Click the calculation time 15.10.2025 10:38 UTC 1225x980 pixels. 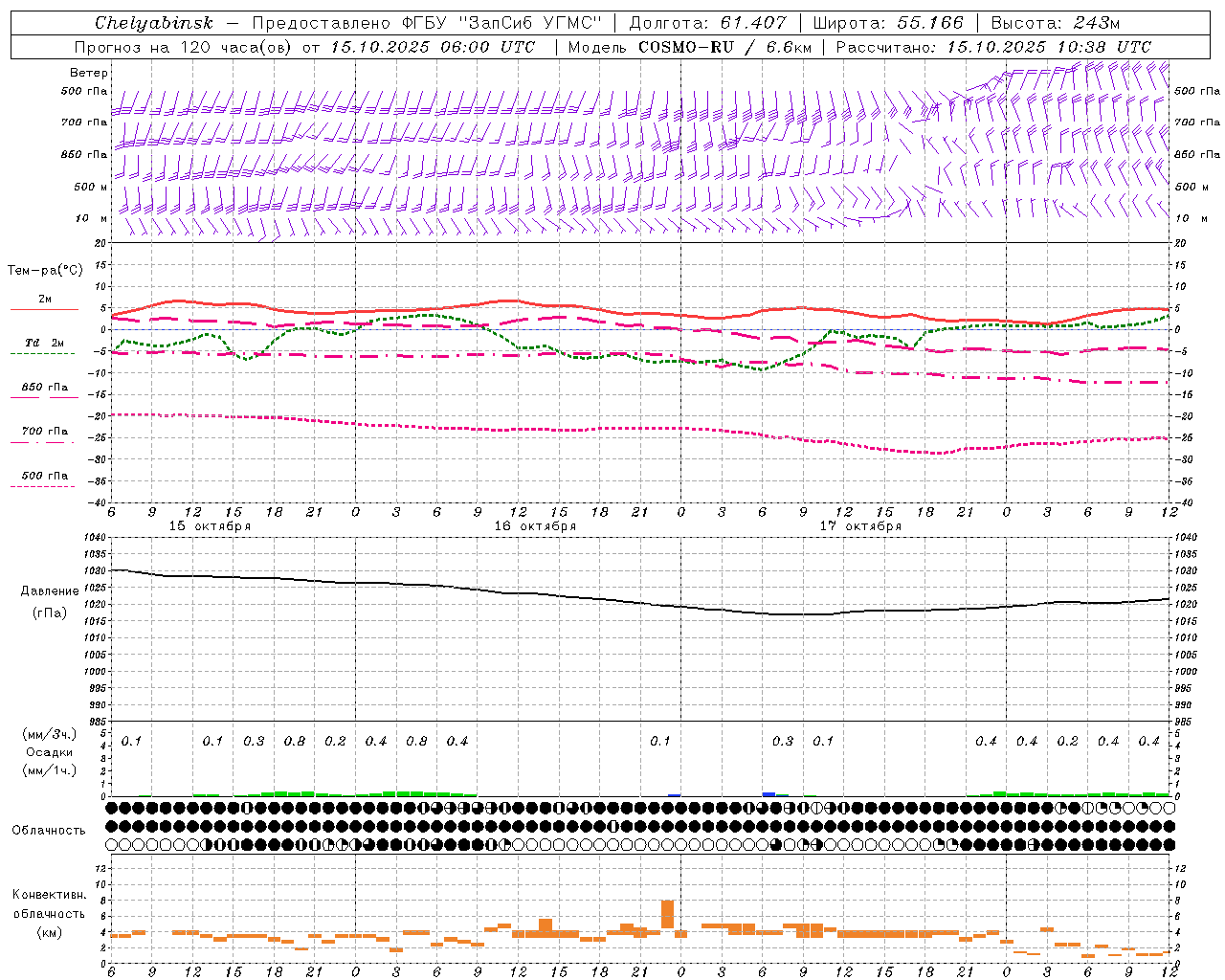(1049, 47)
